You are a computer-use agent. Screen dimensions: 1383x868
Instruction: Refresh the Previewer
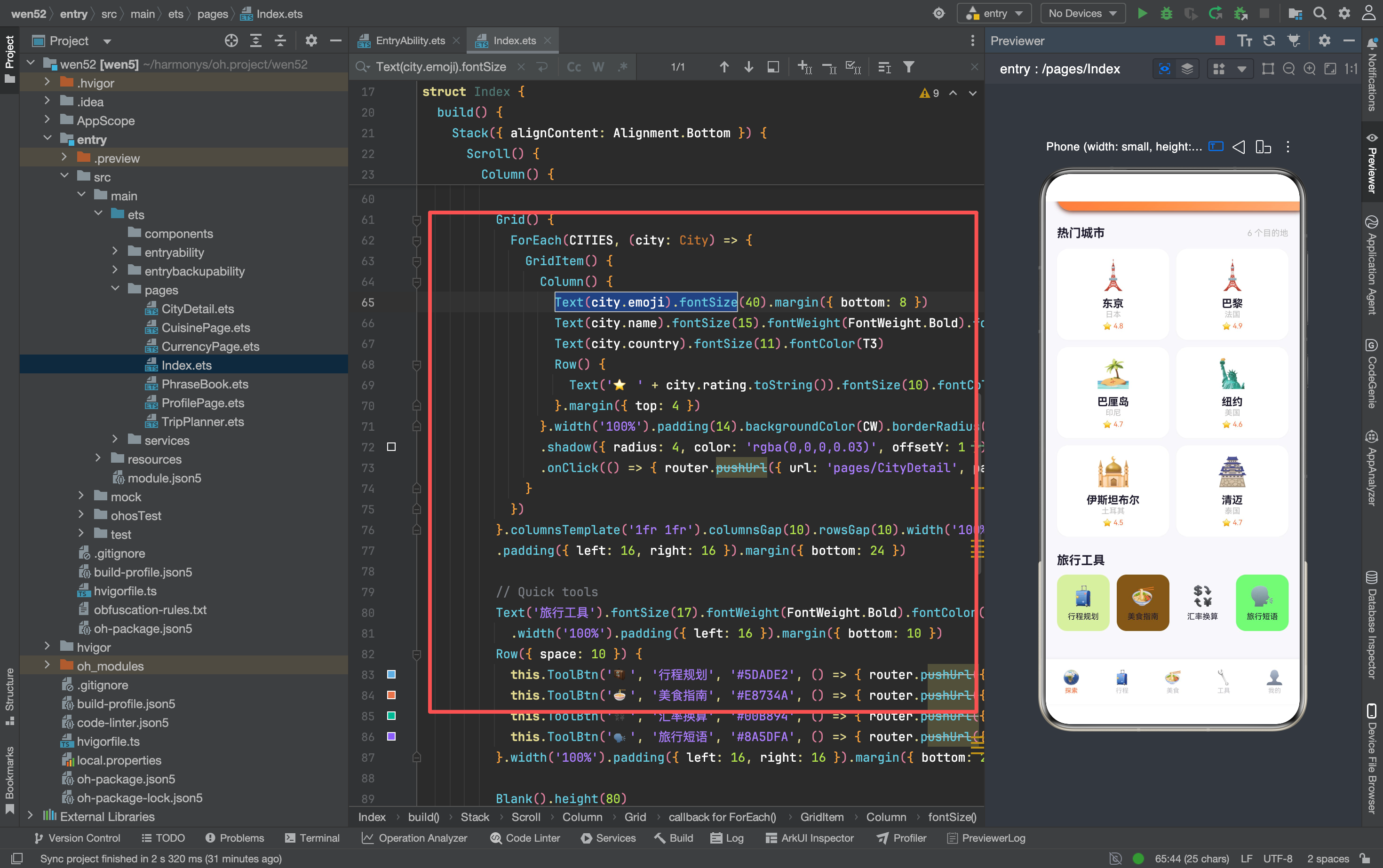pyautogui.click(x=1269, y=40)
